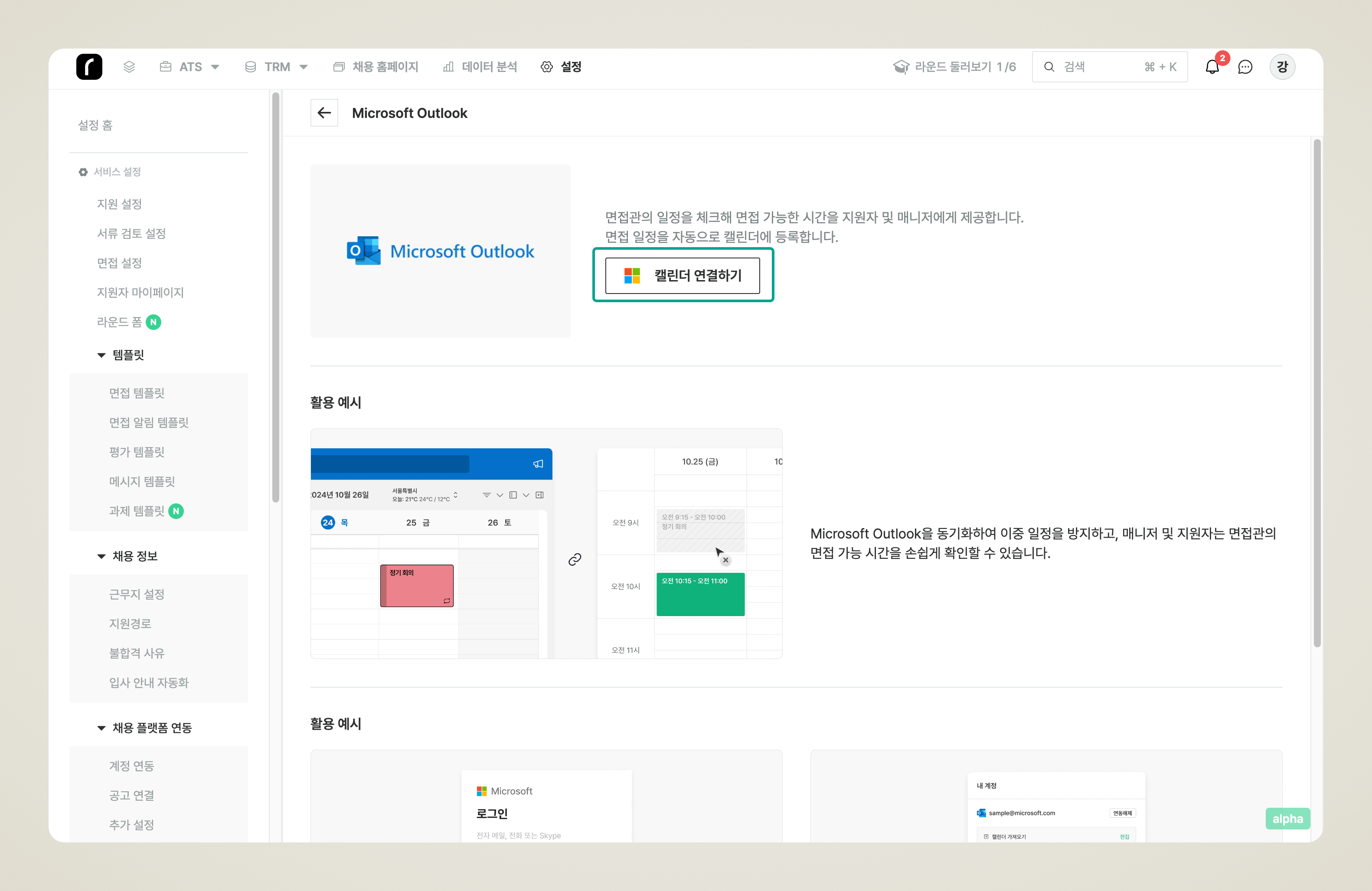Open the ATS dropdown menu
The width and height of the screenshot is (1372, 891).
[189, 67]
